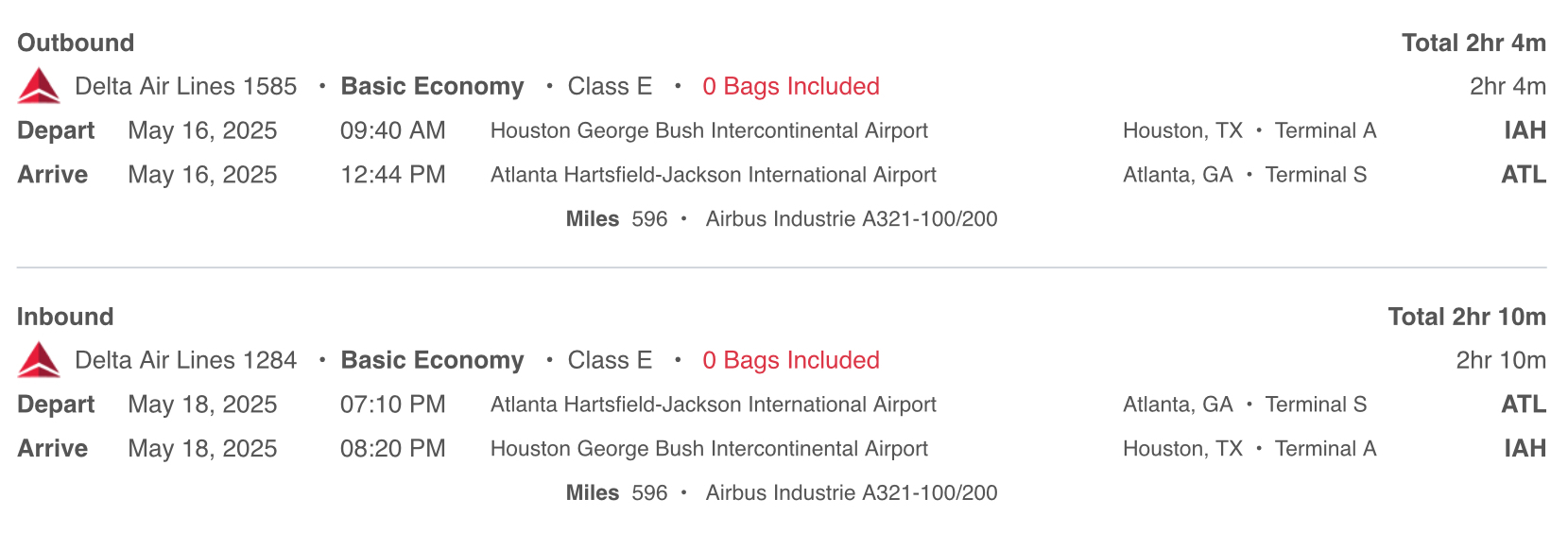Click the 09:40 AM departure time

(392, 130)
